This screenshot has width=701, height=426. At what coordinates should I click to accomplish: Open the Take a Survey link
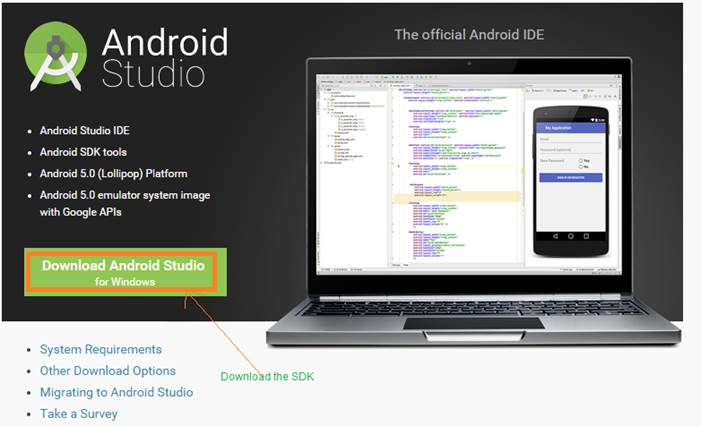(78, 413)
